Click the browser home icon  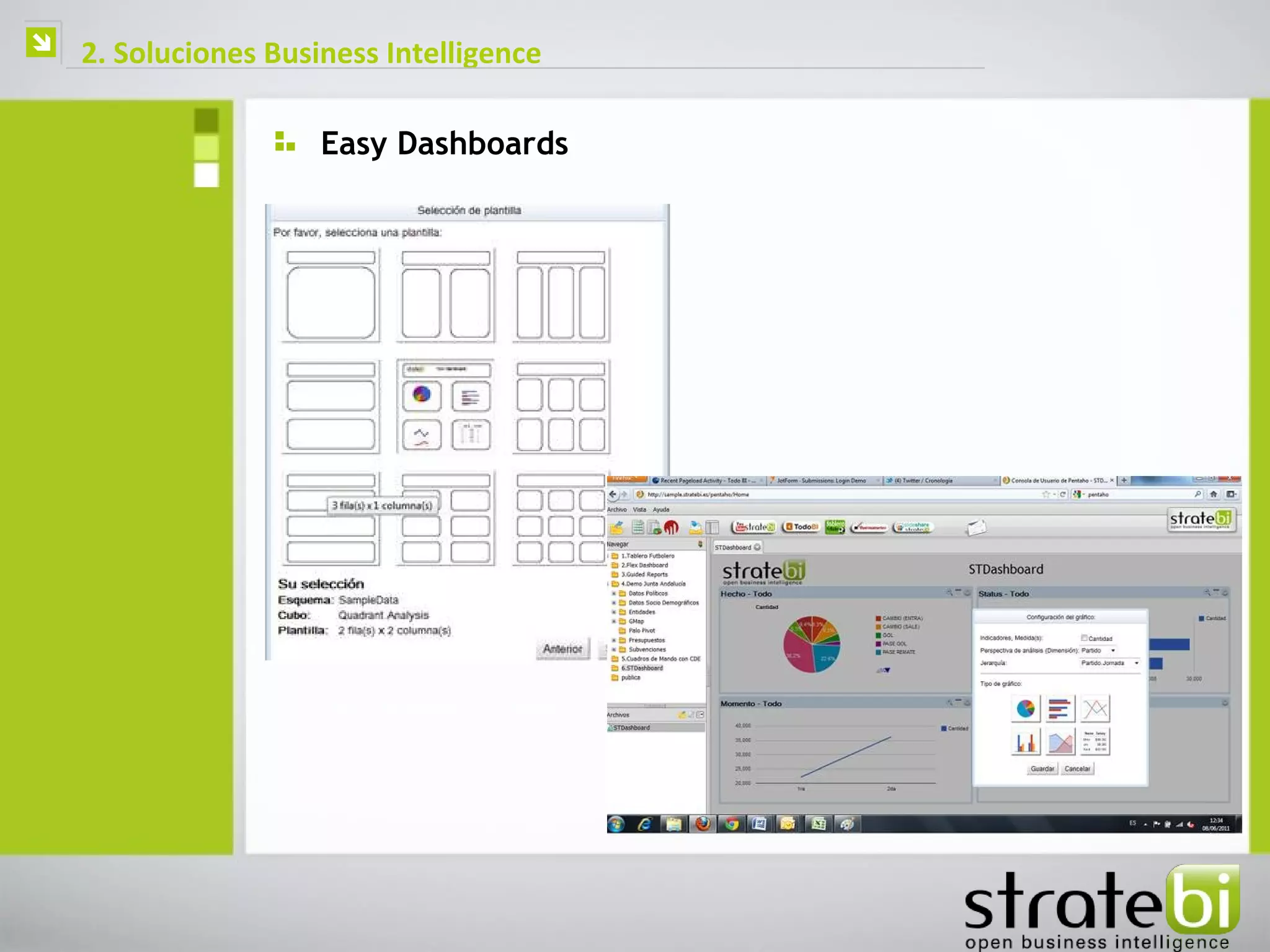[1214, 494]
